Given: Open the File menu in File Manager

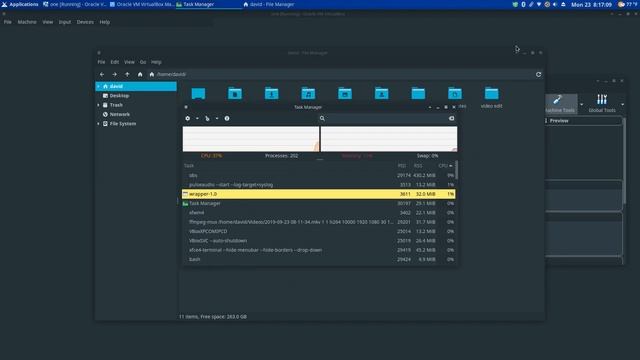Looking at the screenshot, I should coord(101,62).
